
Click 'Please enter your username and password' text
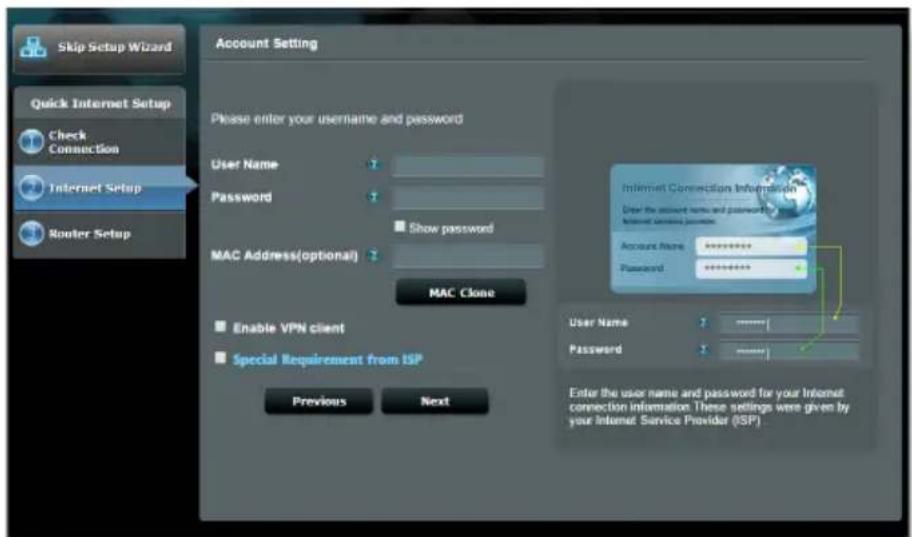pyautogui.click(x=337, y=119)
